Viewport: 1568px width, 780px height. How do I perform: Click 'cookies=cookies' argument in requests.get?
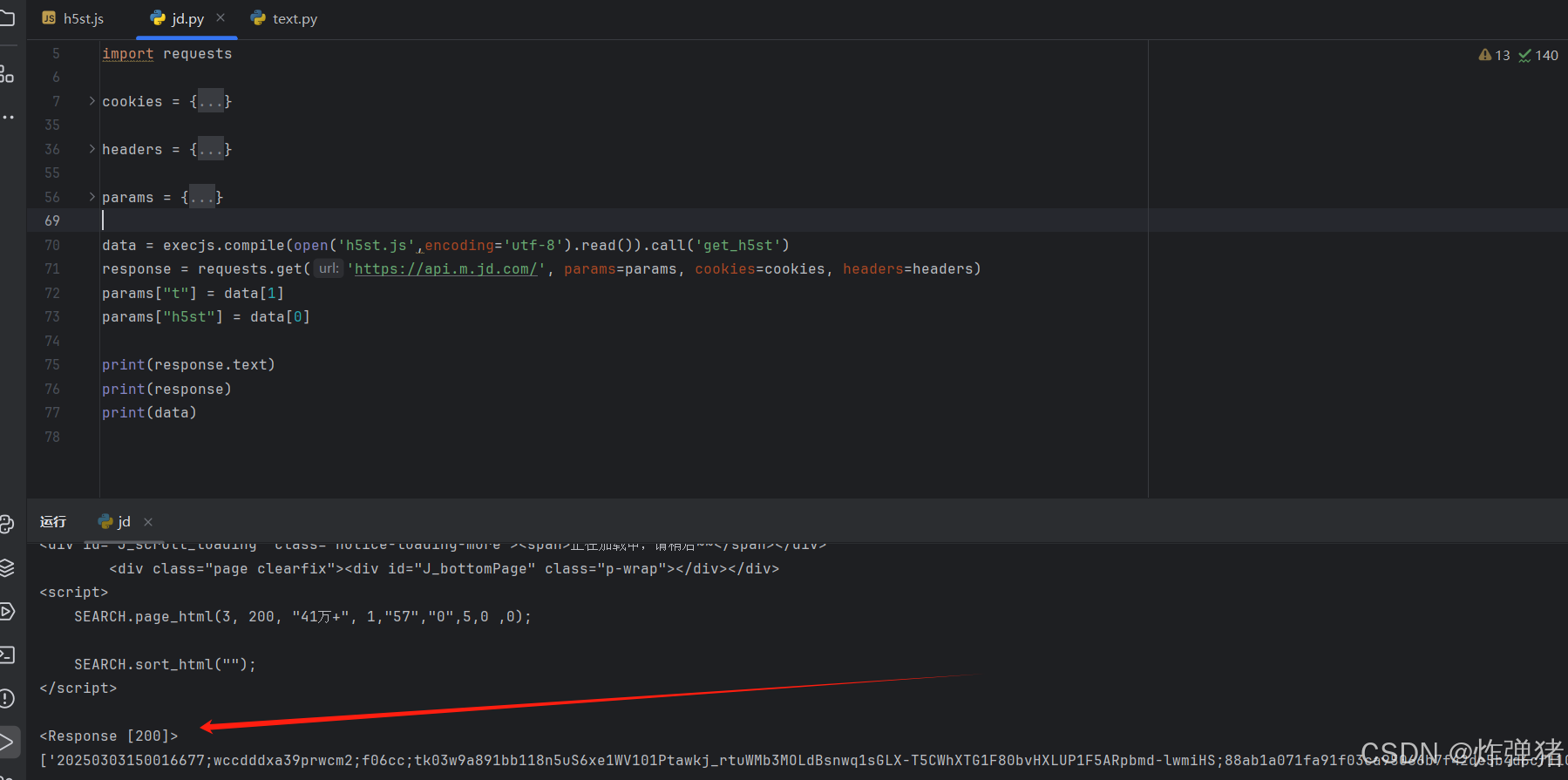click(760, 268)
